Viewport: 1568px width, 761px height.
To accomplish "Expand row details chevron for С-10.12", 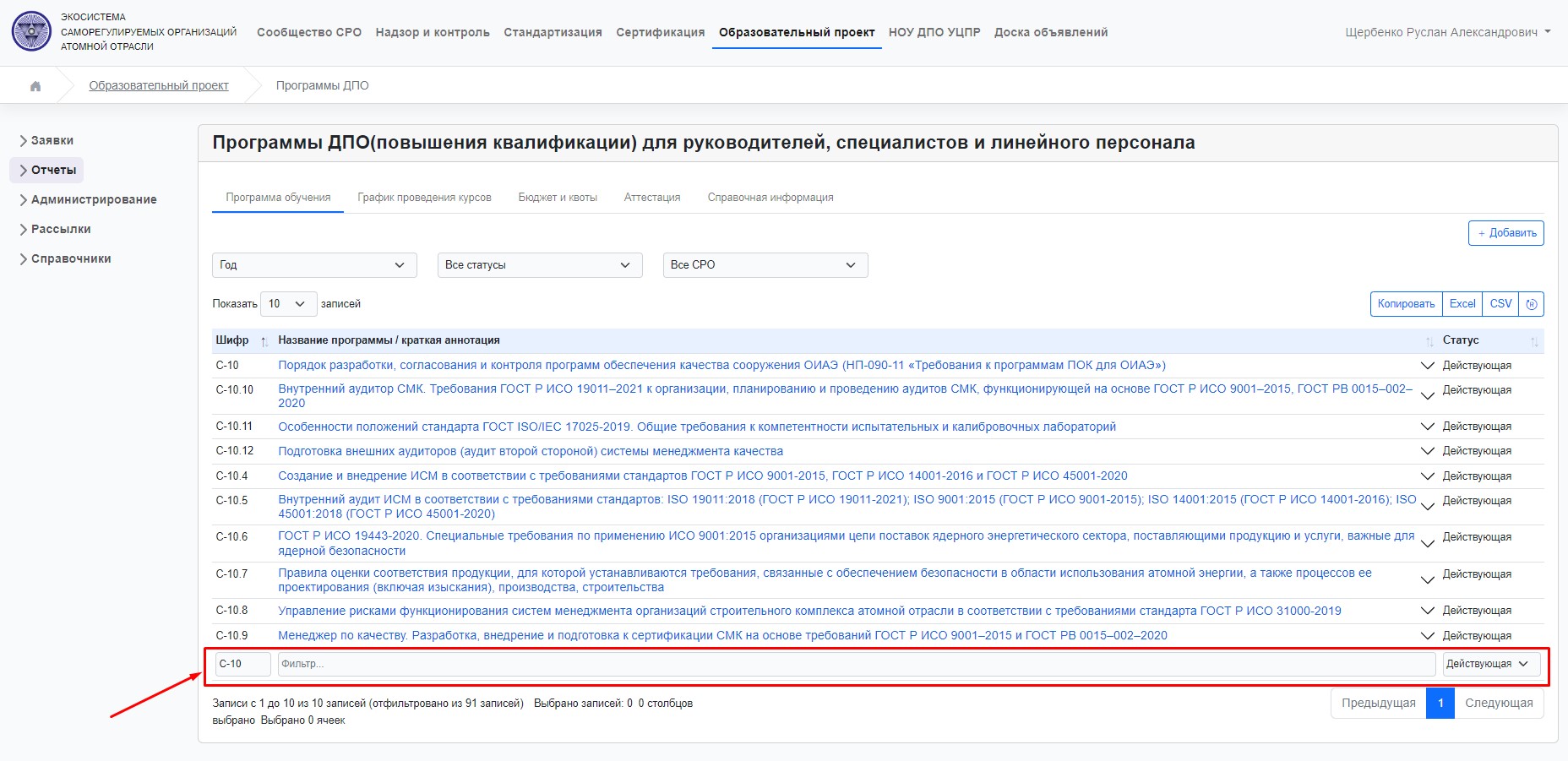I will pos(1428,451).
